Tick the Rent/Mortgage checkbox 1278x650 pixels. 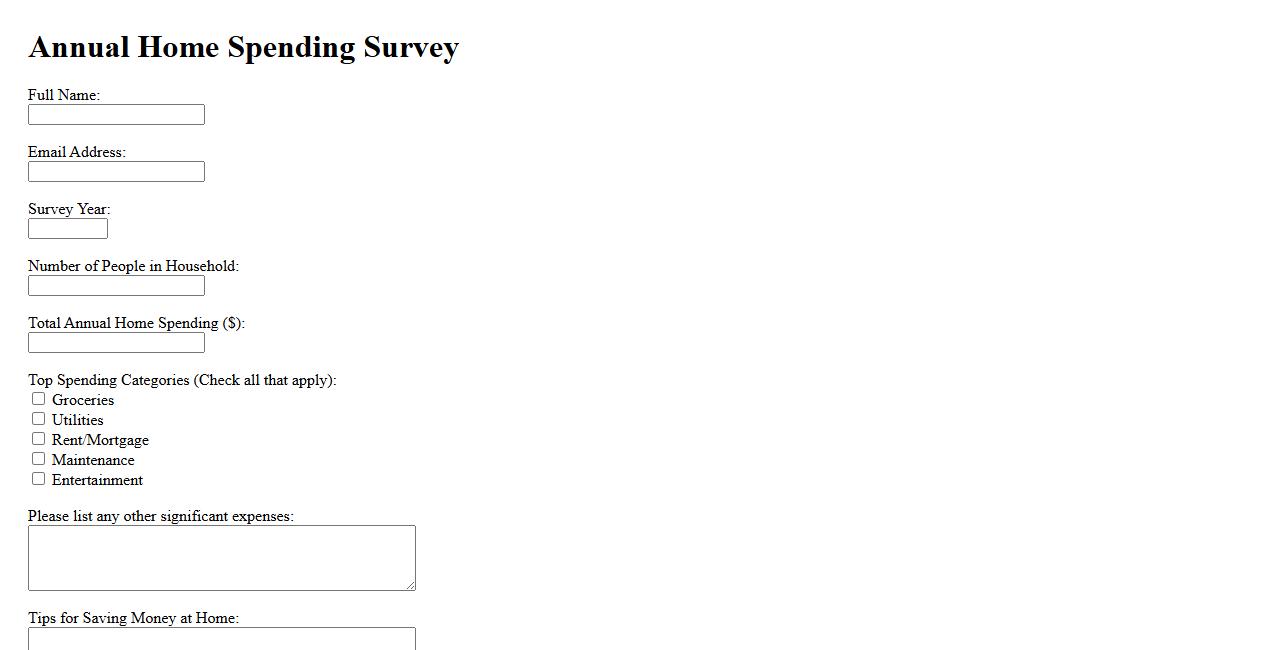tap(39, 439)
